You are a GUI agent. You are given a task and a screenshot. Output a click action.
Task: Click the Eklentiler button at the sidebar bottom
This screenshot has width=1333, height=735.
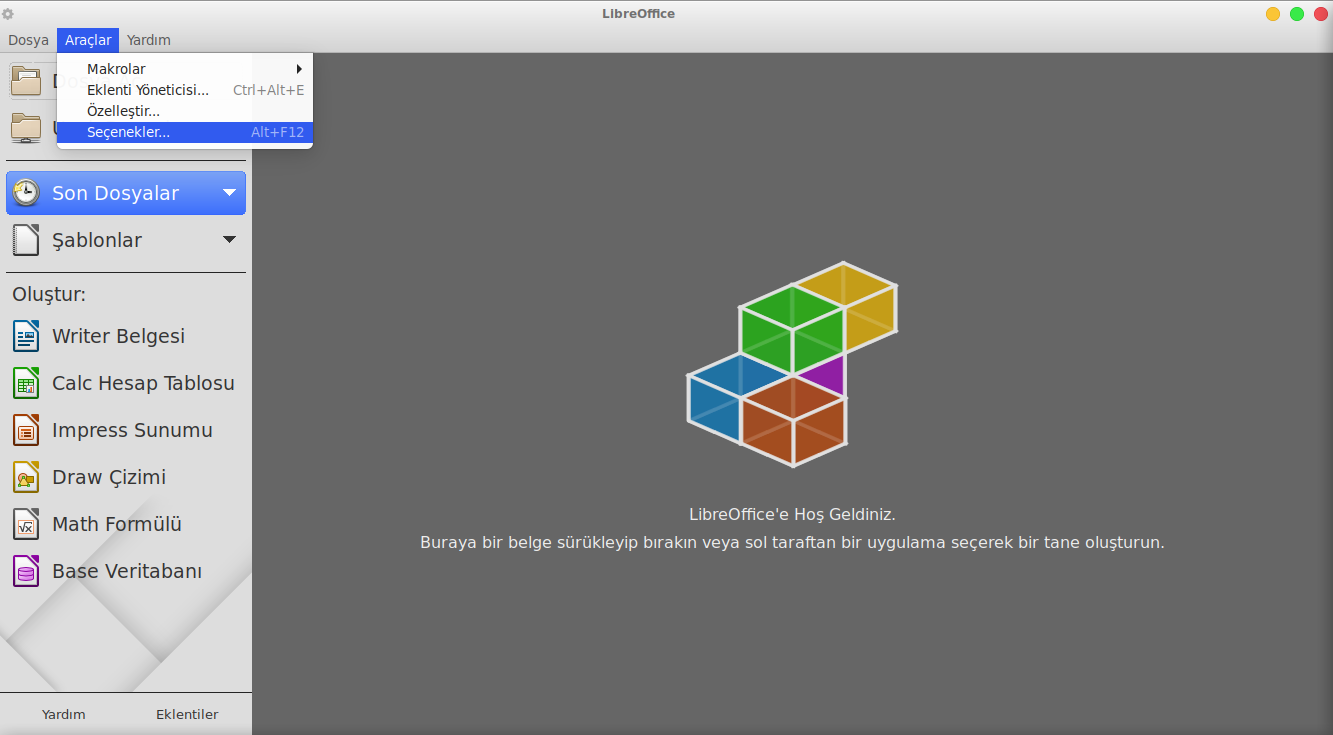tap(187, 714)
